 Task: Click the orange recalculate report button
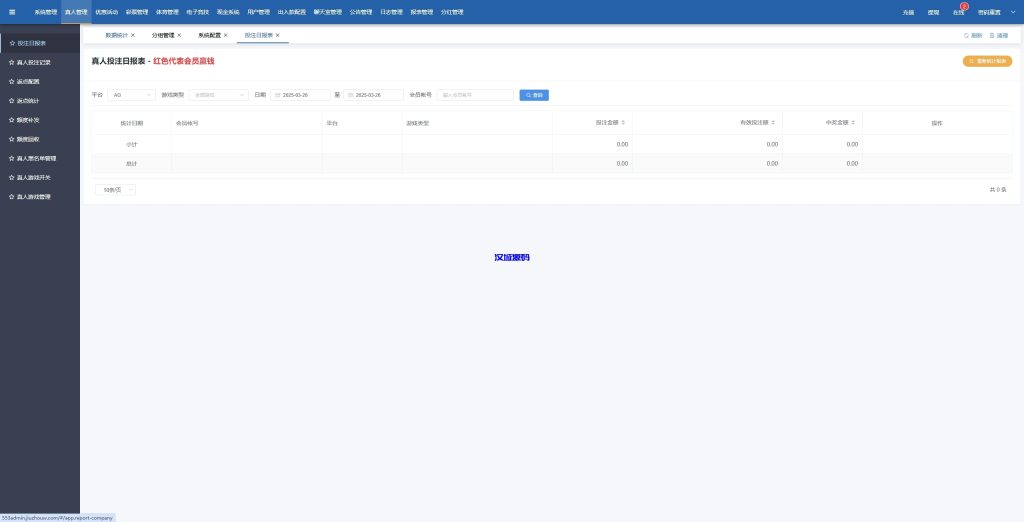987,61
